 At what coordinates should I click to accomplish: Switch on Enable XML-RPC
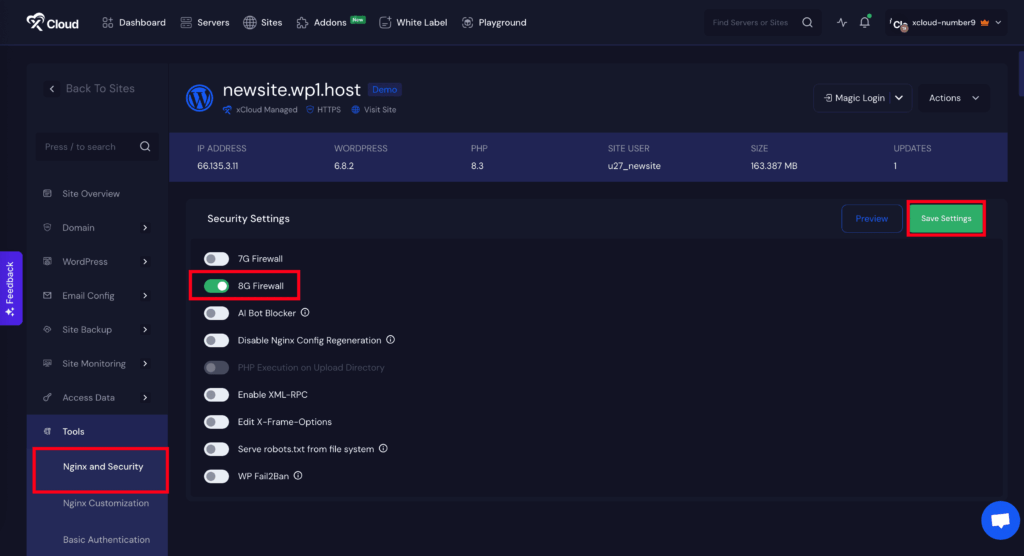216,395
